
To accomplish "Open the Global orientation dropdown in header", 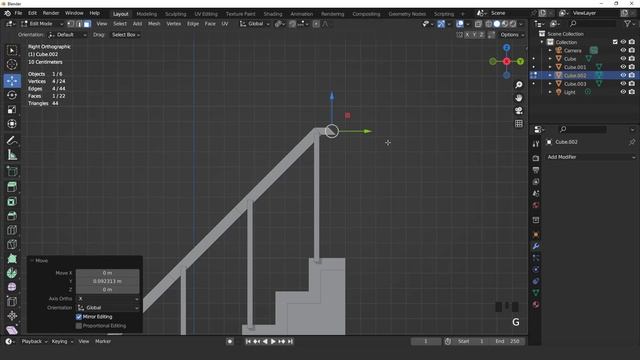I will pyautogui.click(x=254, y=24).
